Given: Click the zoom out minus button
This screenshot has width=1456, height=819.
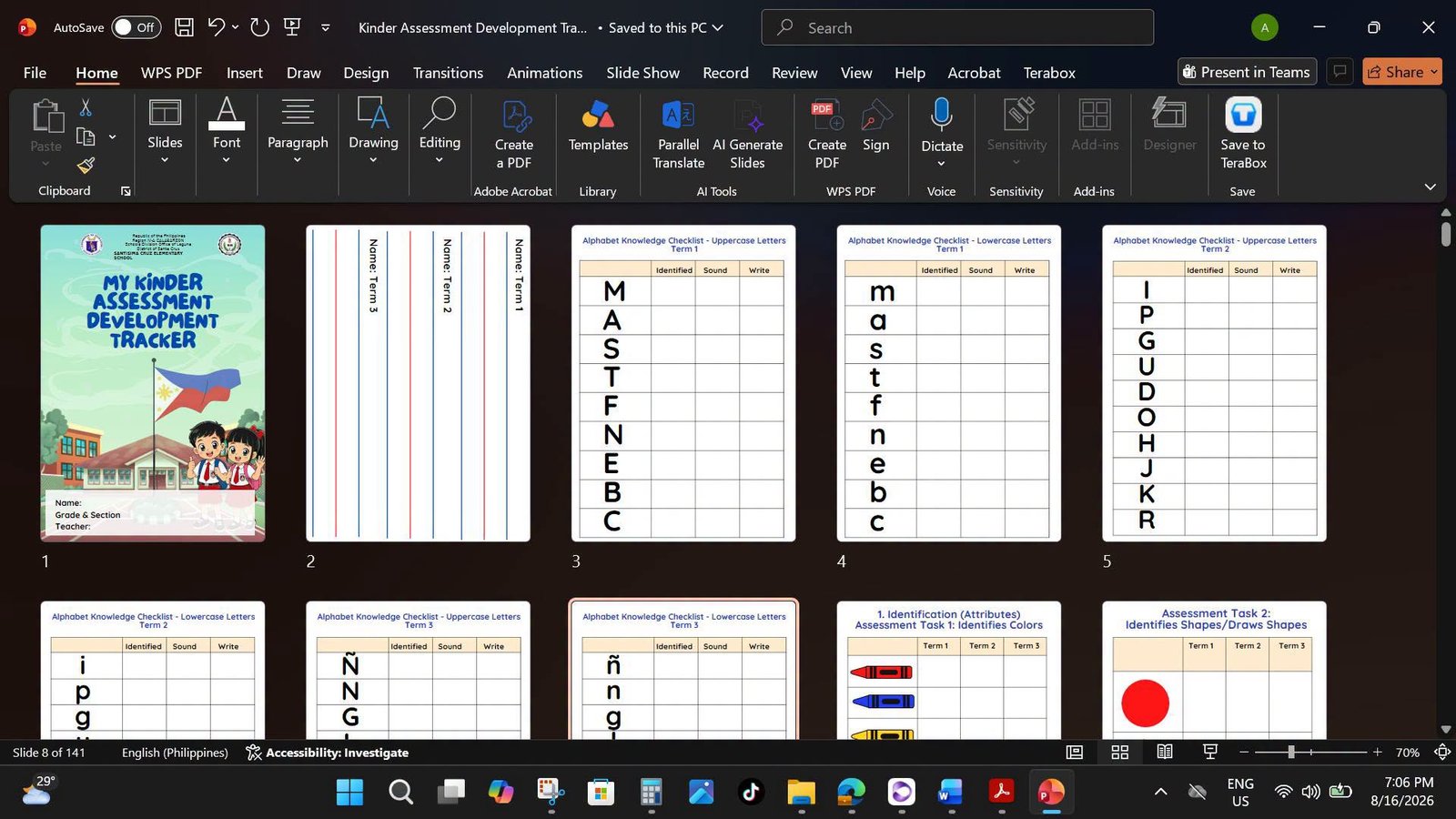Looking at the screenshot, I should pos(1244,753).
